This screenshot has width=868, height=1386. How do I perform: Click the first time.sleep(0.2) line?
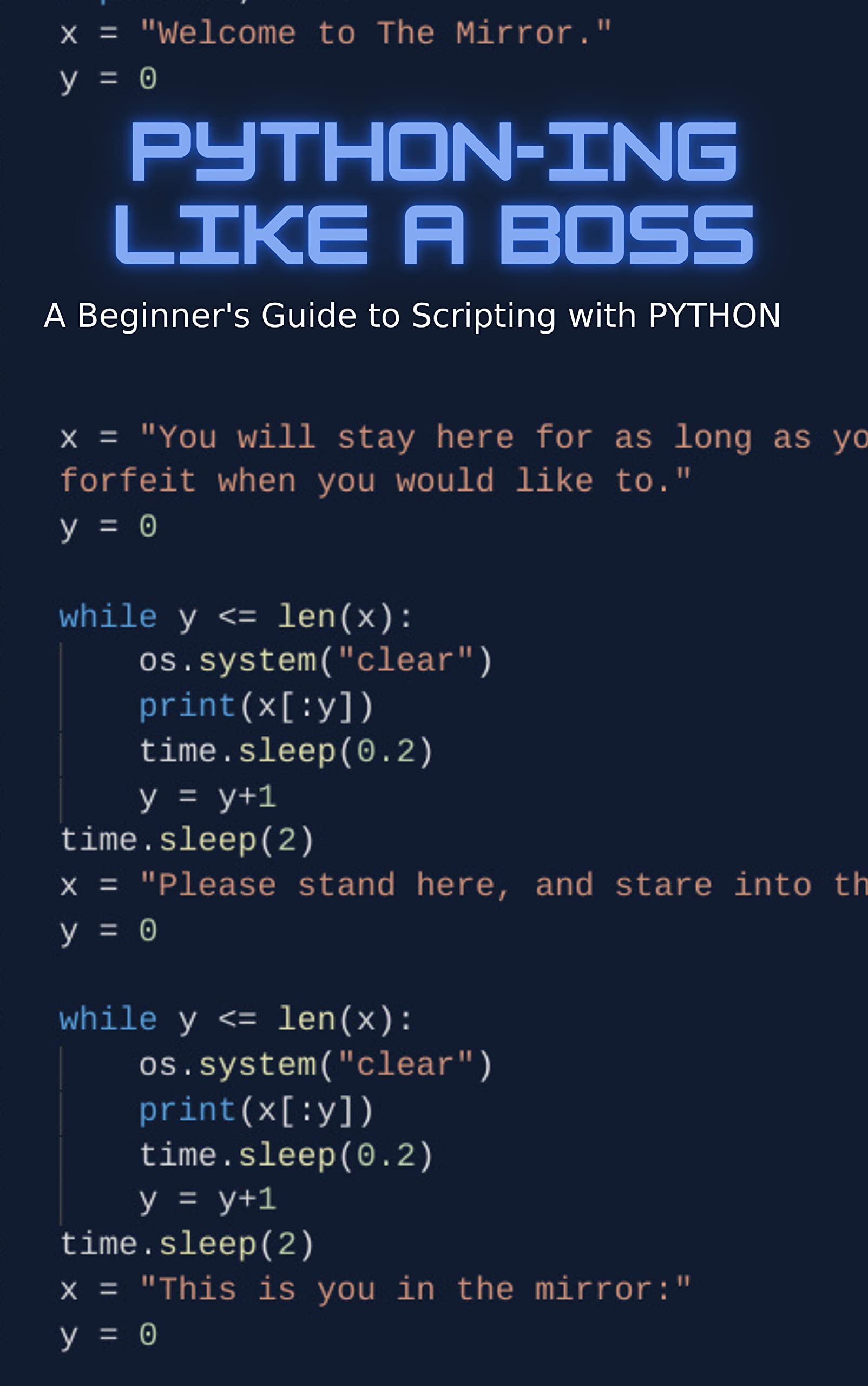[x=286, y=751]
